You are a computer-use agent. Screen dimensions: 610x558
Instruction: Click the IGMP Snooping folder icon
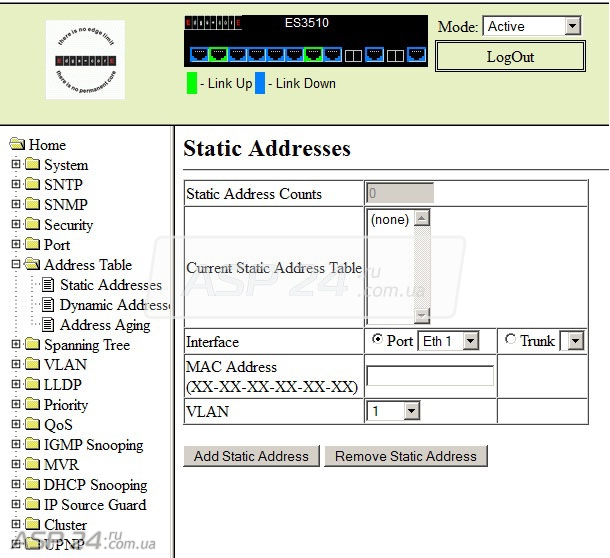[x=32, y=444]
